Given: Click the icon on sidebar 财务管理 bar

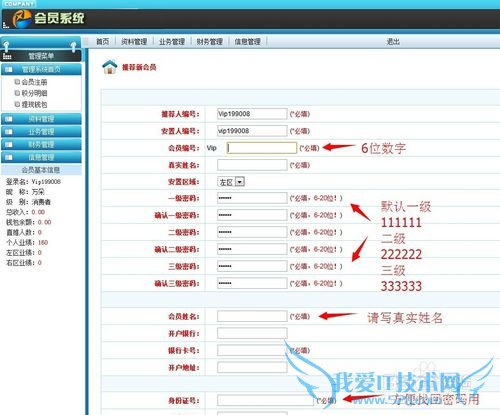Looking at the screenshot, I should click(9, 144).
